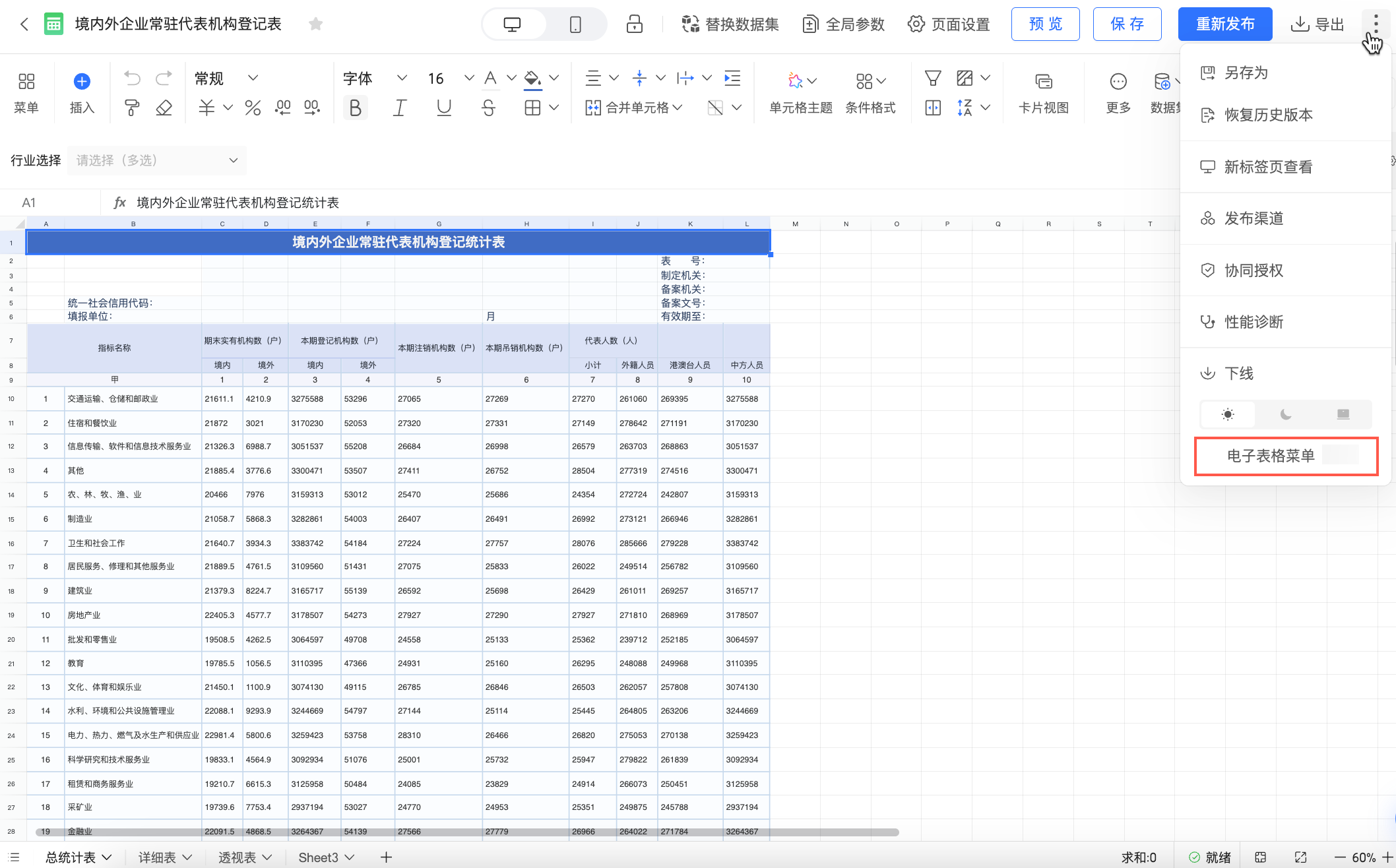Open the fill color bucket swatch

pyautogui.click(x=532, y=78)
